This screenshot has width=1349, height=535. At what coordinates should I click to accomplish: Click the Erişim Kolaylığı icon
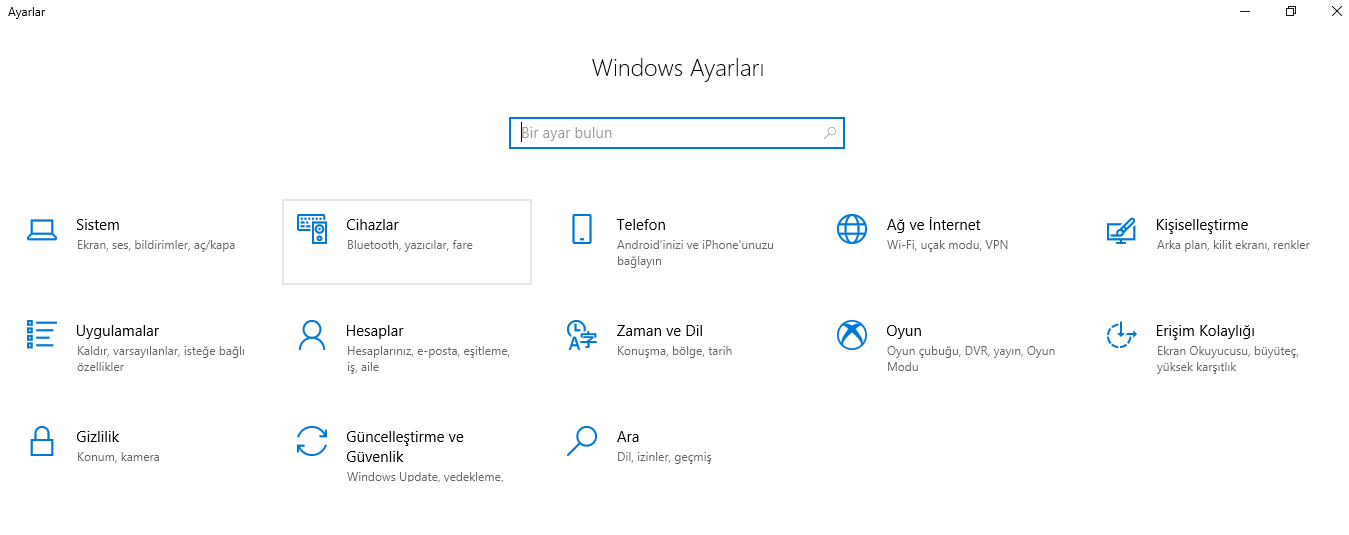pos(1121,335)
